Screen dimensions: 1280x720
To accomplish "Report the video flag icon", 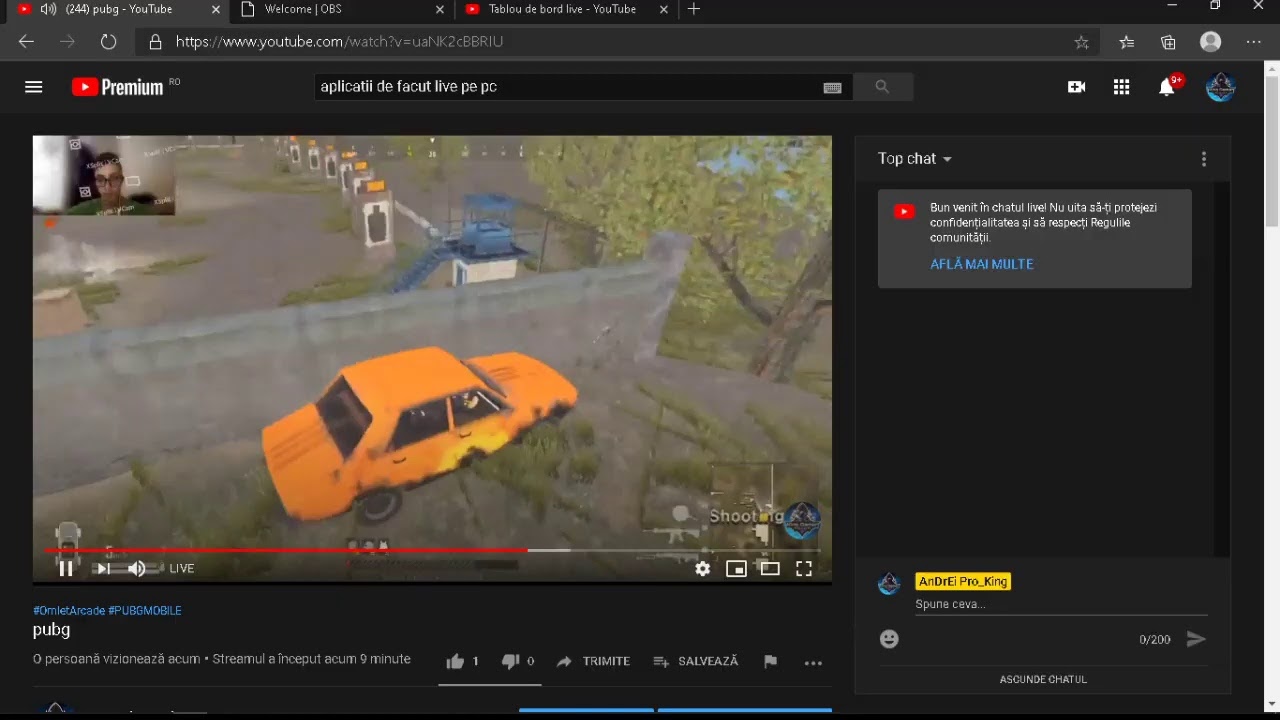I will click(770, 661).
